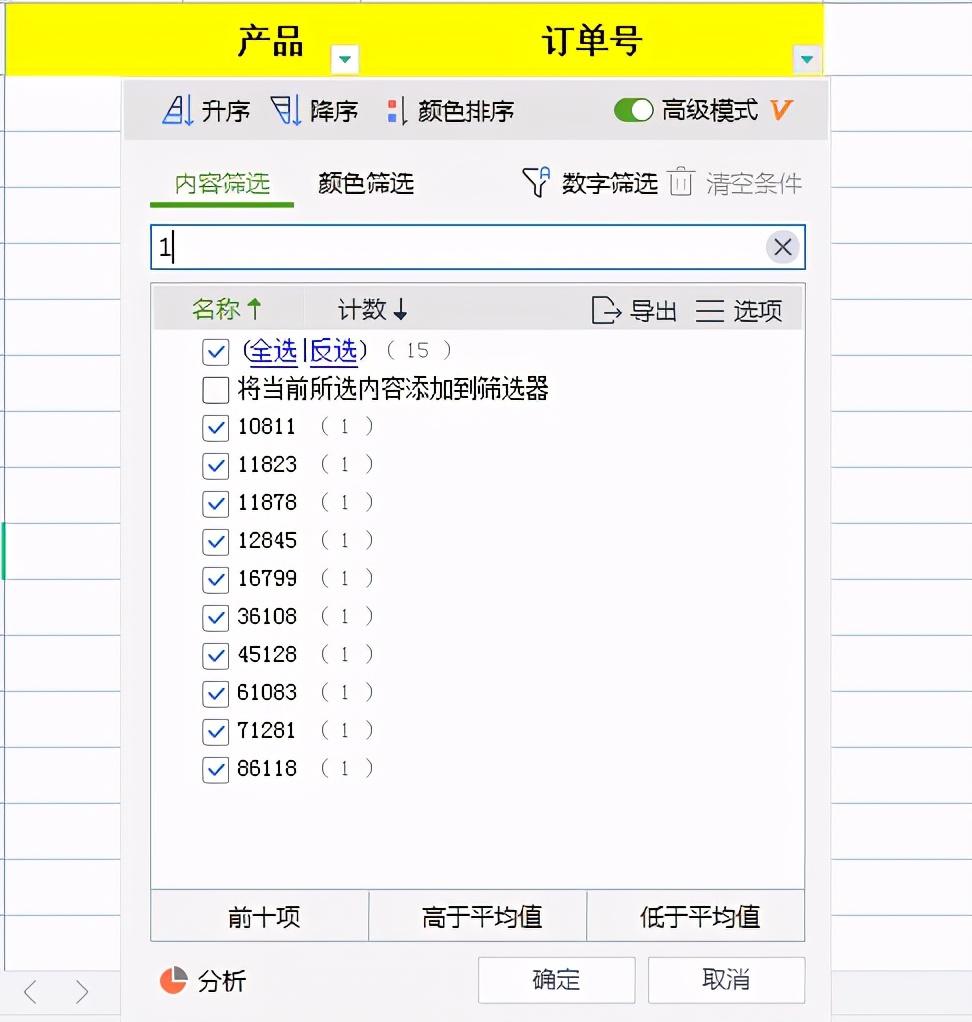The image size is (972, 1022).
Task: Open 数字筛选 number filter
Action: pos(590,182)
